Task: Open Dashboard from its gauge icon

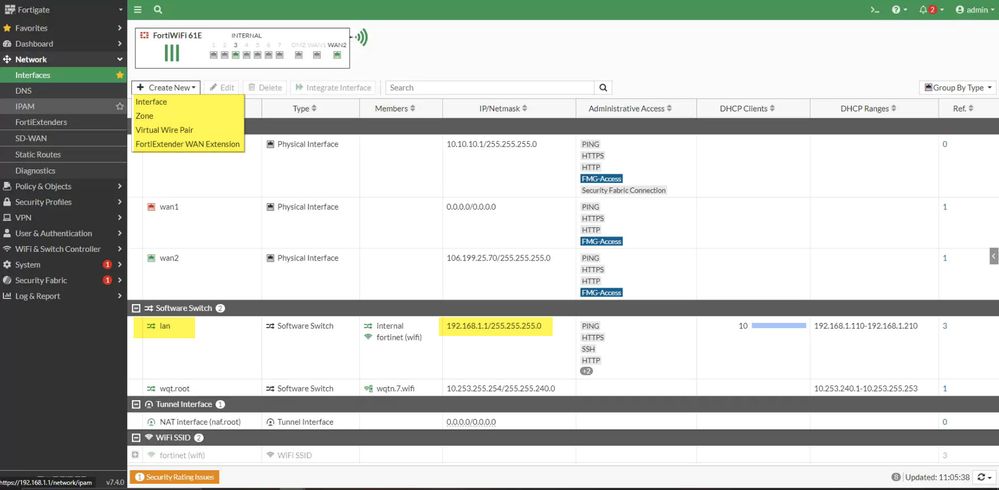Action: coord(8,44)
